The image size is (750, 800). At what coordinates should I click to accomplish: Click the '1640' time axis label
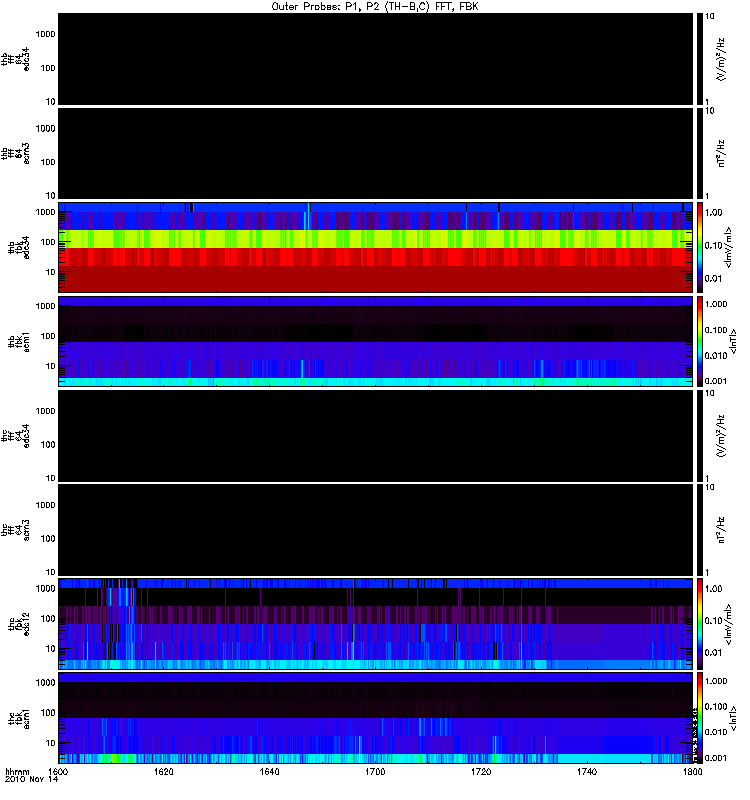[269, 771]
